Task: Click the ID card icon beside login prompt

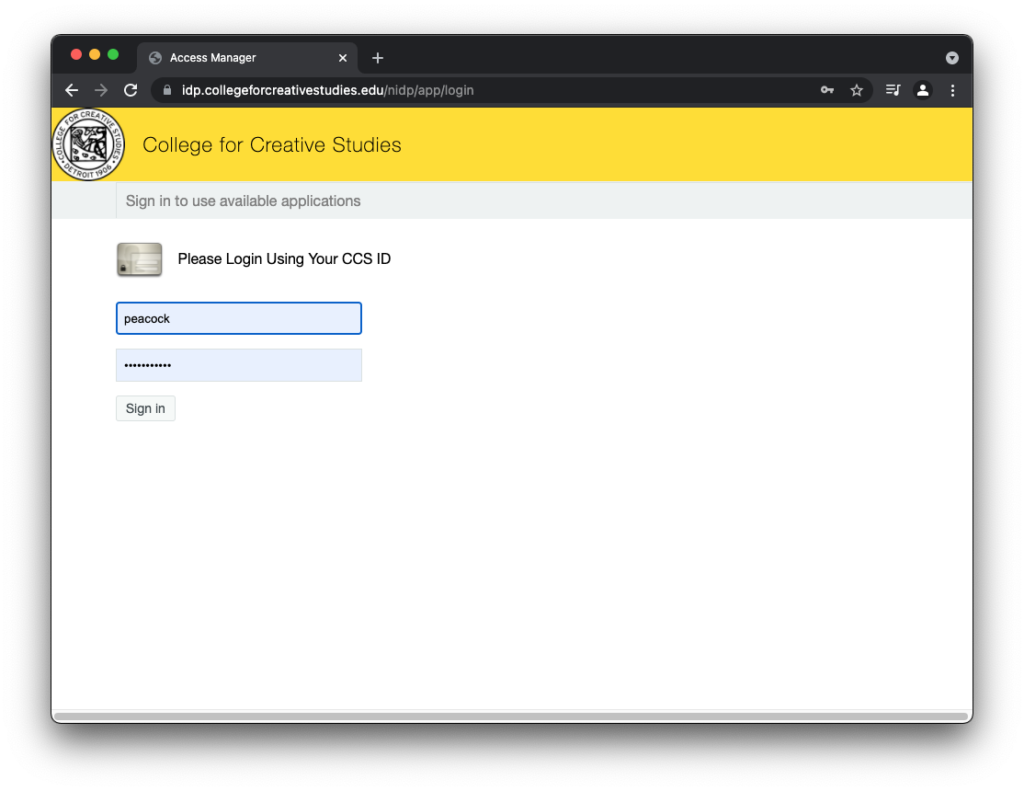Action: [x=139, y=259]
